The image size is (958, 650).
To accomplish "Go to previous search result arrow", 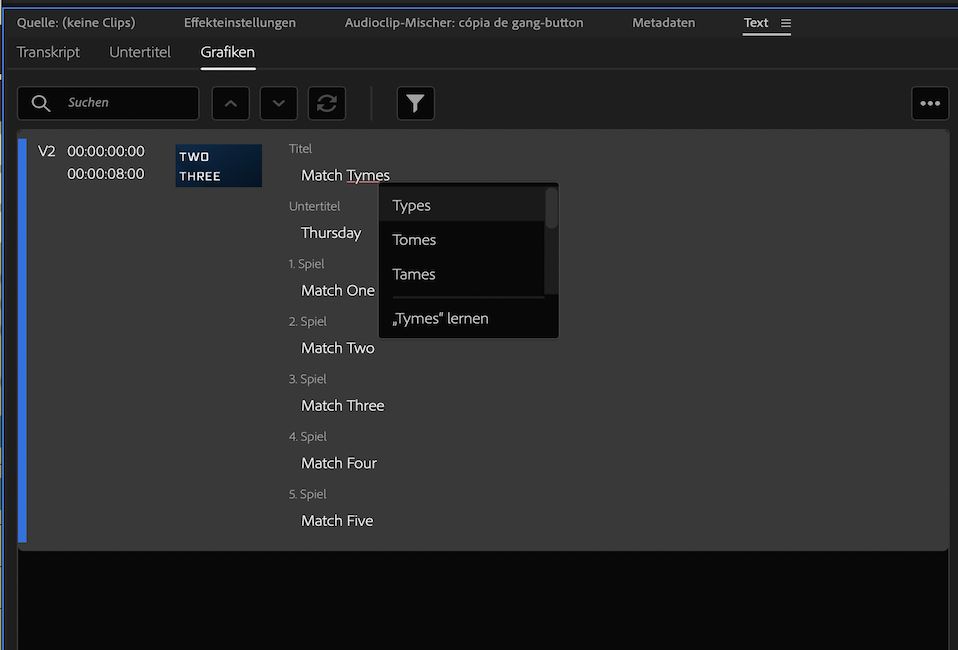I will point(230,103).
